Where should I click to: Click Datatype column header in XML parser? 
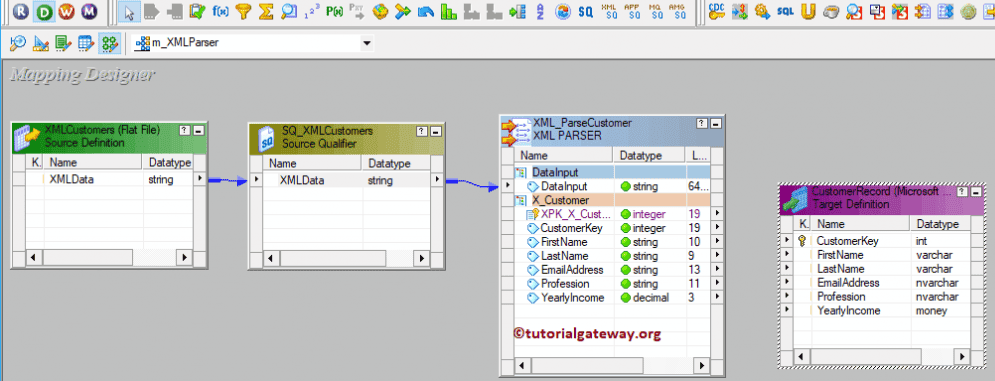tap(649, 156)
